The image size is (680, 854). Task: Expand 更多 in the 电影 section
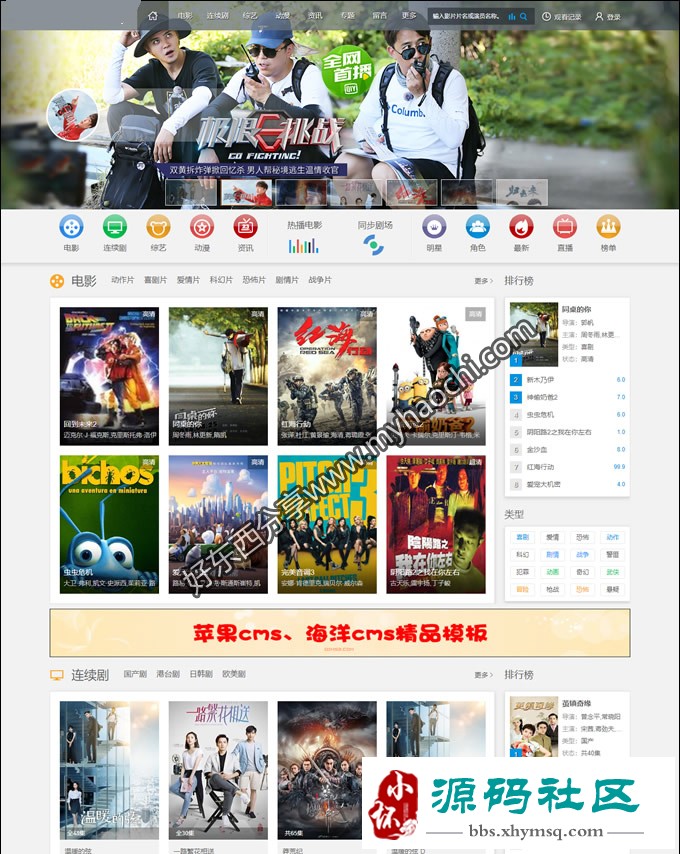(483, 281)
